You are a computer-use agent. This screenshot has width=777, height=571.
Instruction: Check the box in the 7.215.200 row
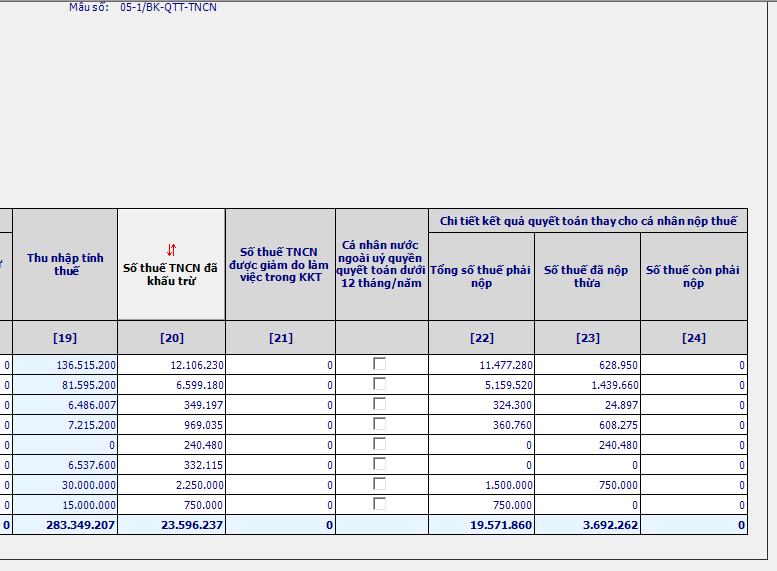pyautogui.click(x=380, y=425)
